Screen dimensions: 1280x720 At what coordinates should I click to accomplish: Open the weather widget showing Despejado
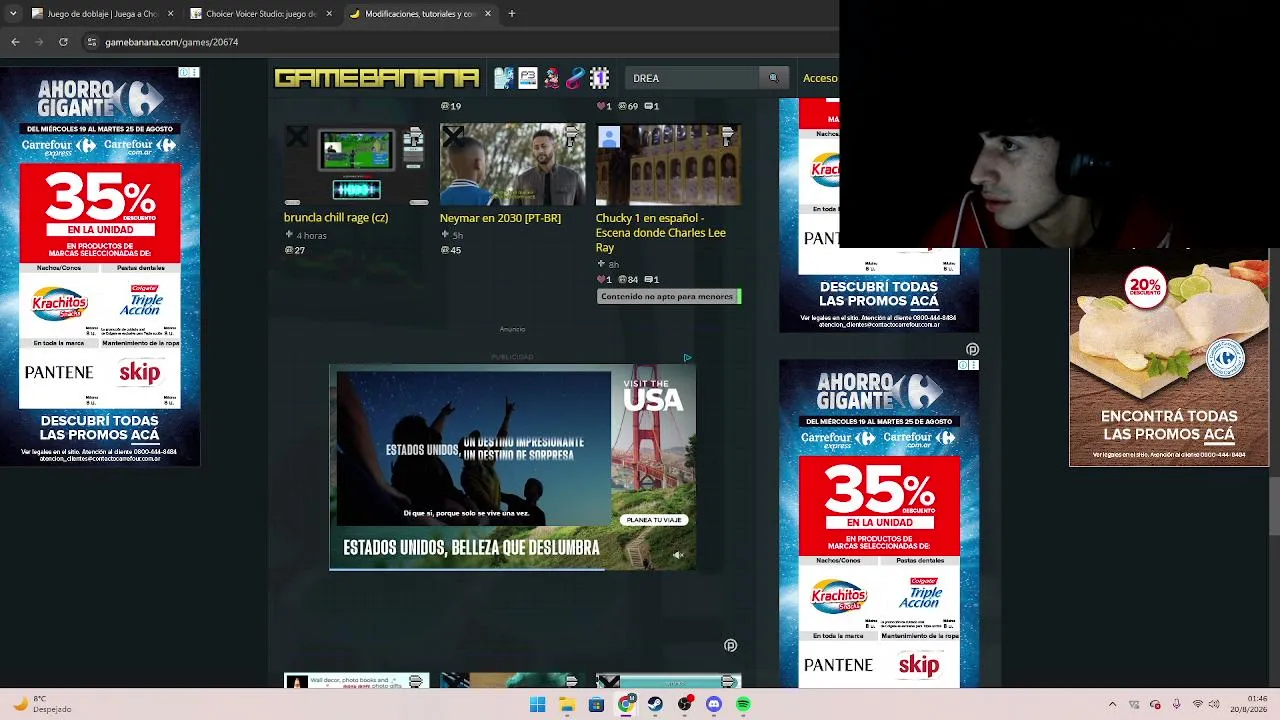click(40, 704)
